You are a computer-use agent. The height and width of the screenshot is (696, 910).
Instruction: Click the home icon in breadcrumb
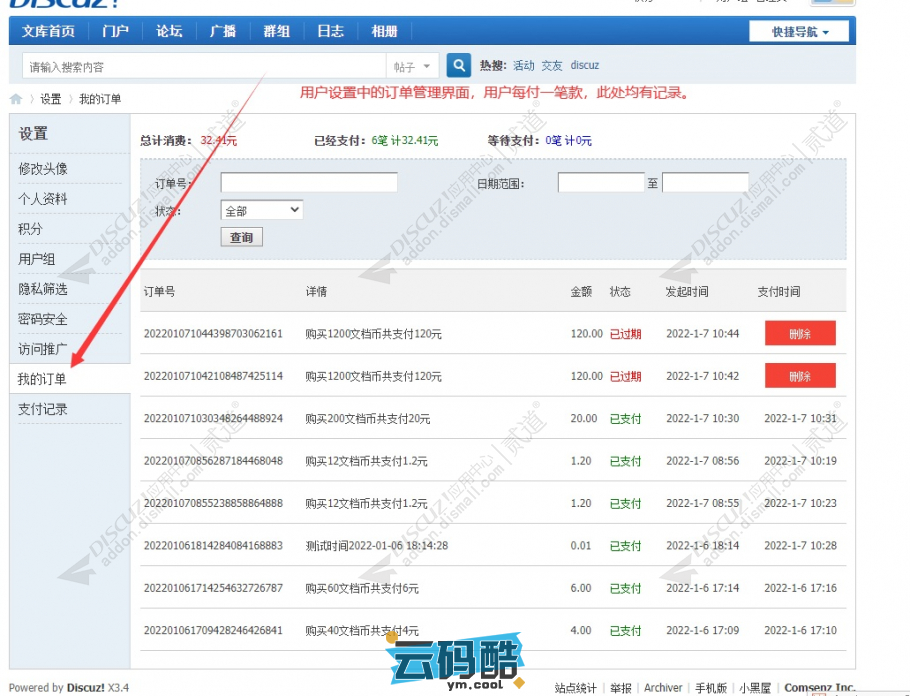pos(16,99)
